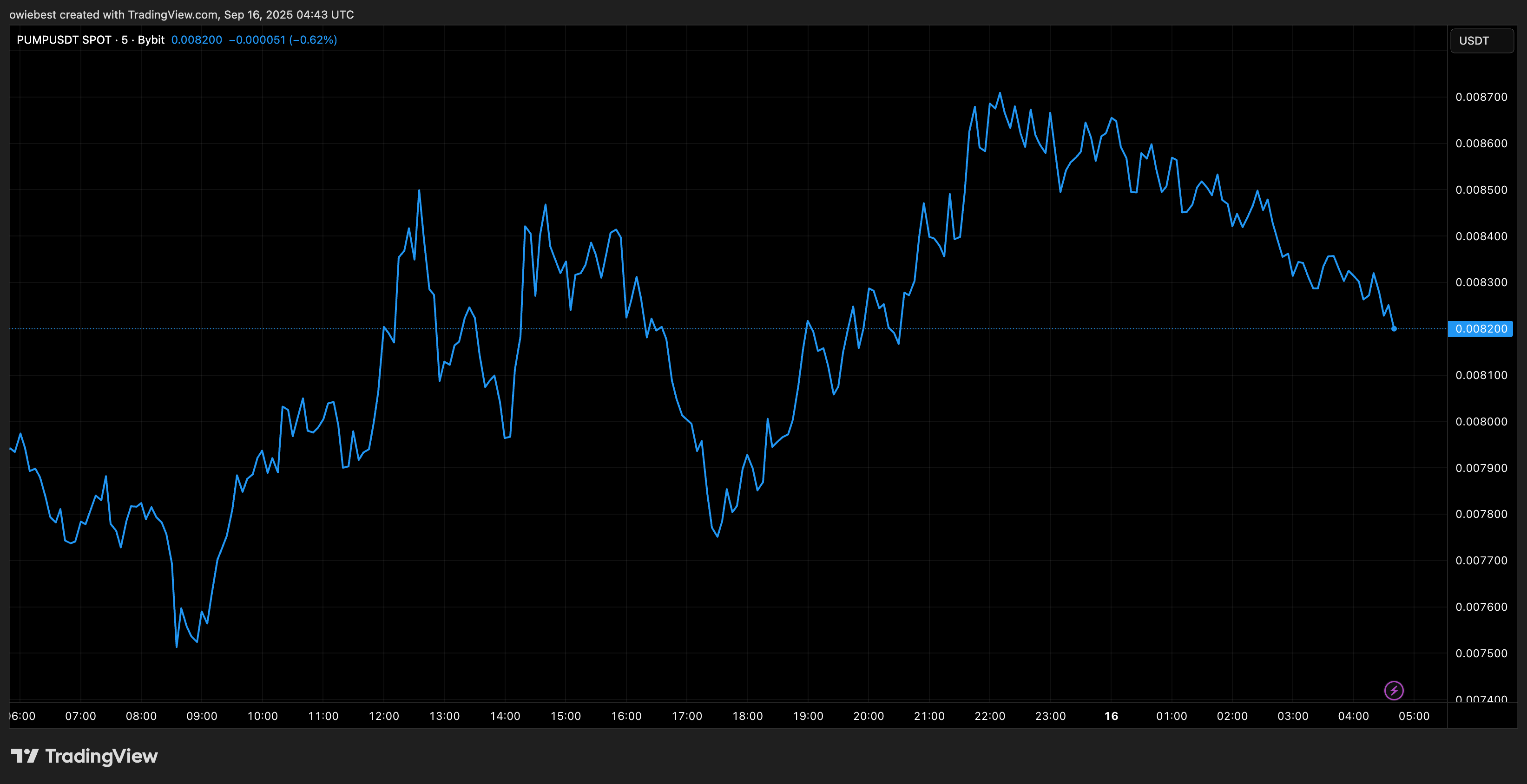Click the highlighted 0.008200 price label
Image resolution: width=1527 pixels, height=784 pixels.
coord(1480,329)
